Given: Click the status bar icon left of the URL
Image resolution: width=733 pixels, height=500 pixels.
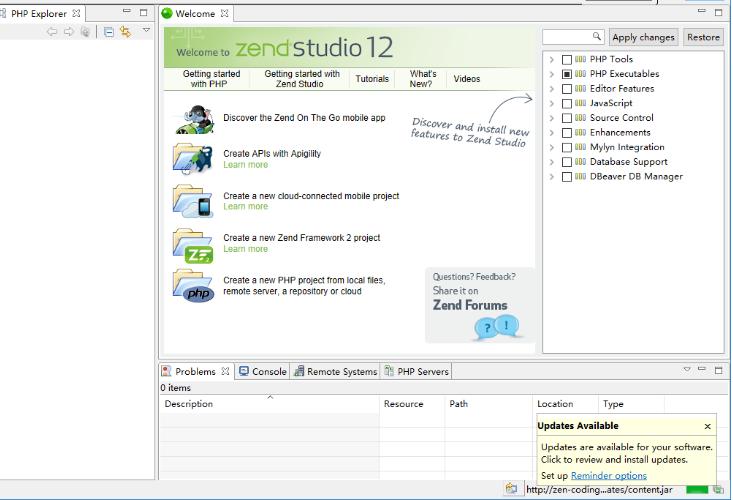Looking at the screenshot, I should (511, 489).
